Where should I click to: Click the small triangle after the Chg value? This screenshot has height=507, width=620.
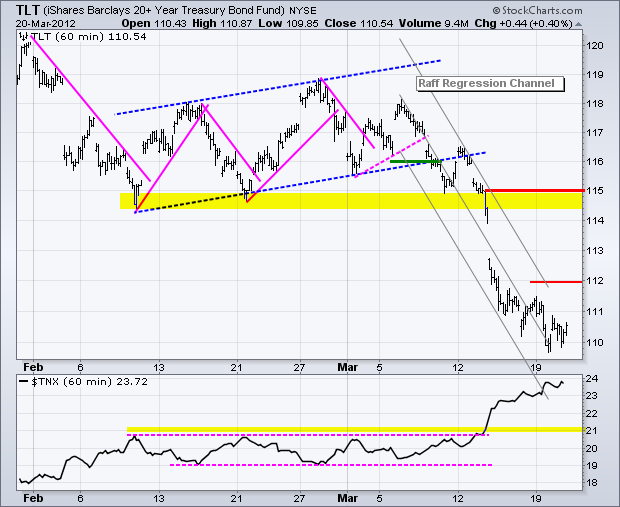tap(578, 25)
